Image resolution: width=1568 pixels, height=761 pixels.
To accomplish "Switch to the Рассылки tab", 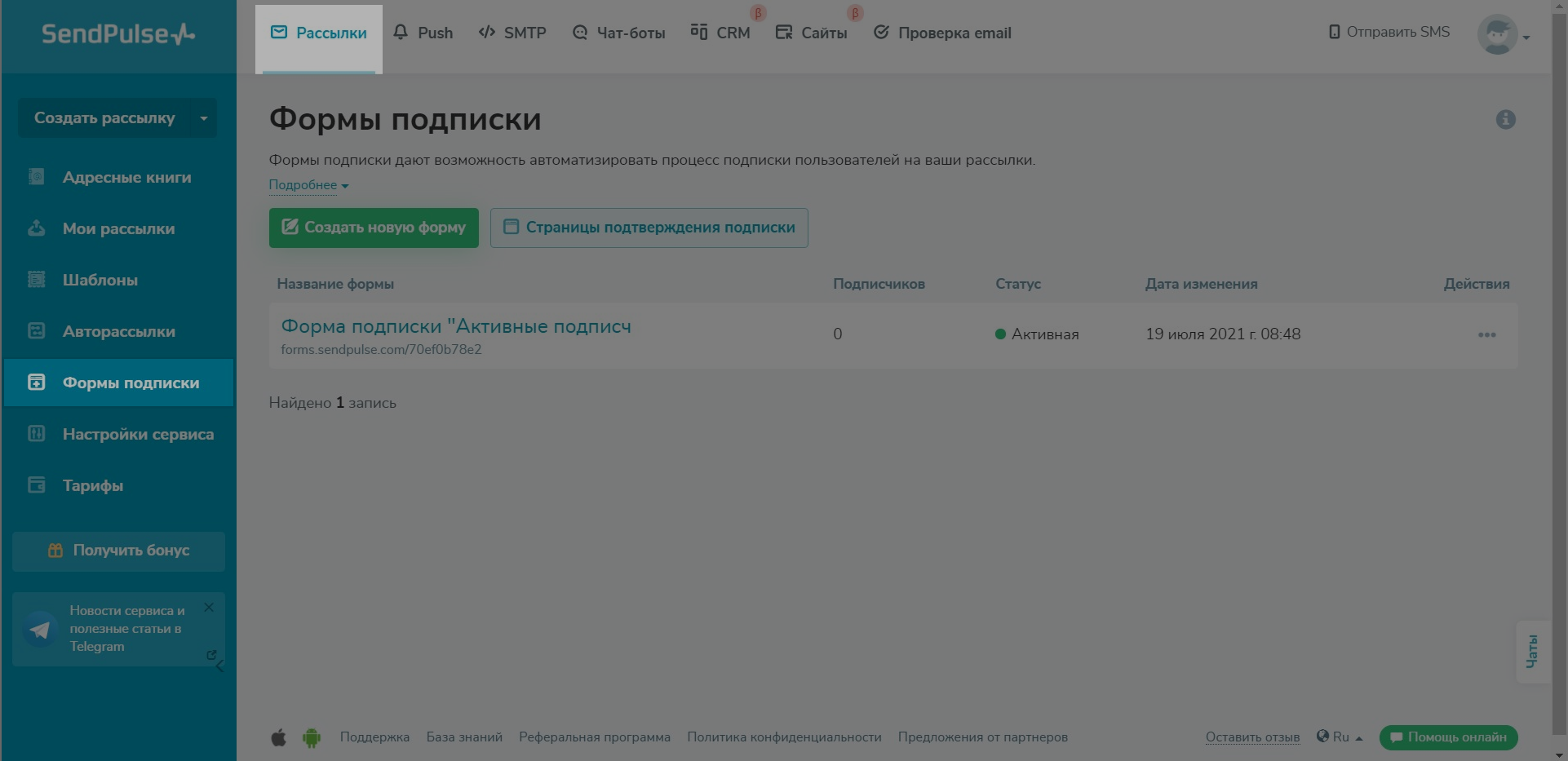I will 319,33.
